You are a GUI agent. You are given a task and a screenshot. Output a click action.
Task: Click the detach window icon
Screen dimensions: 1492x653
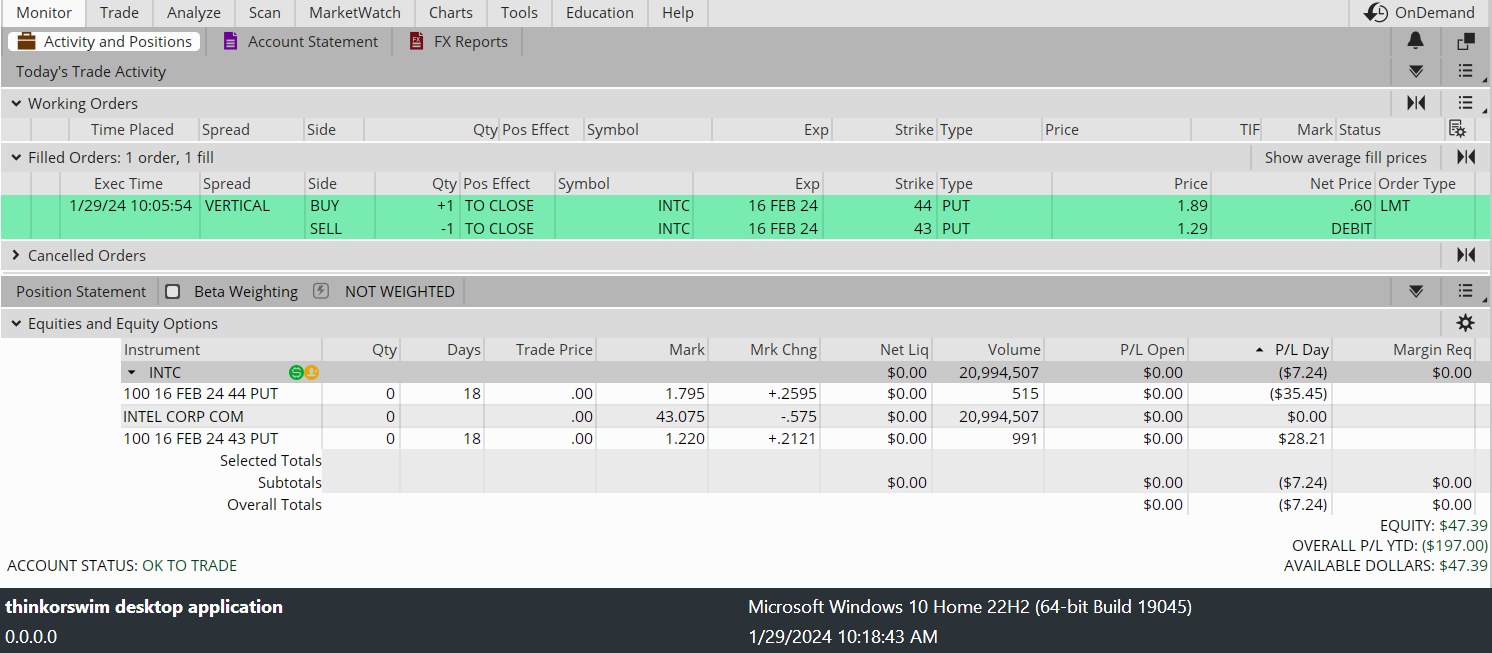(1466, 41)
